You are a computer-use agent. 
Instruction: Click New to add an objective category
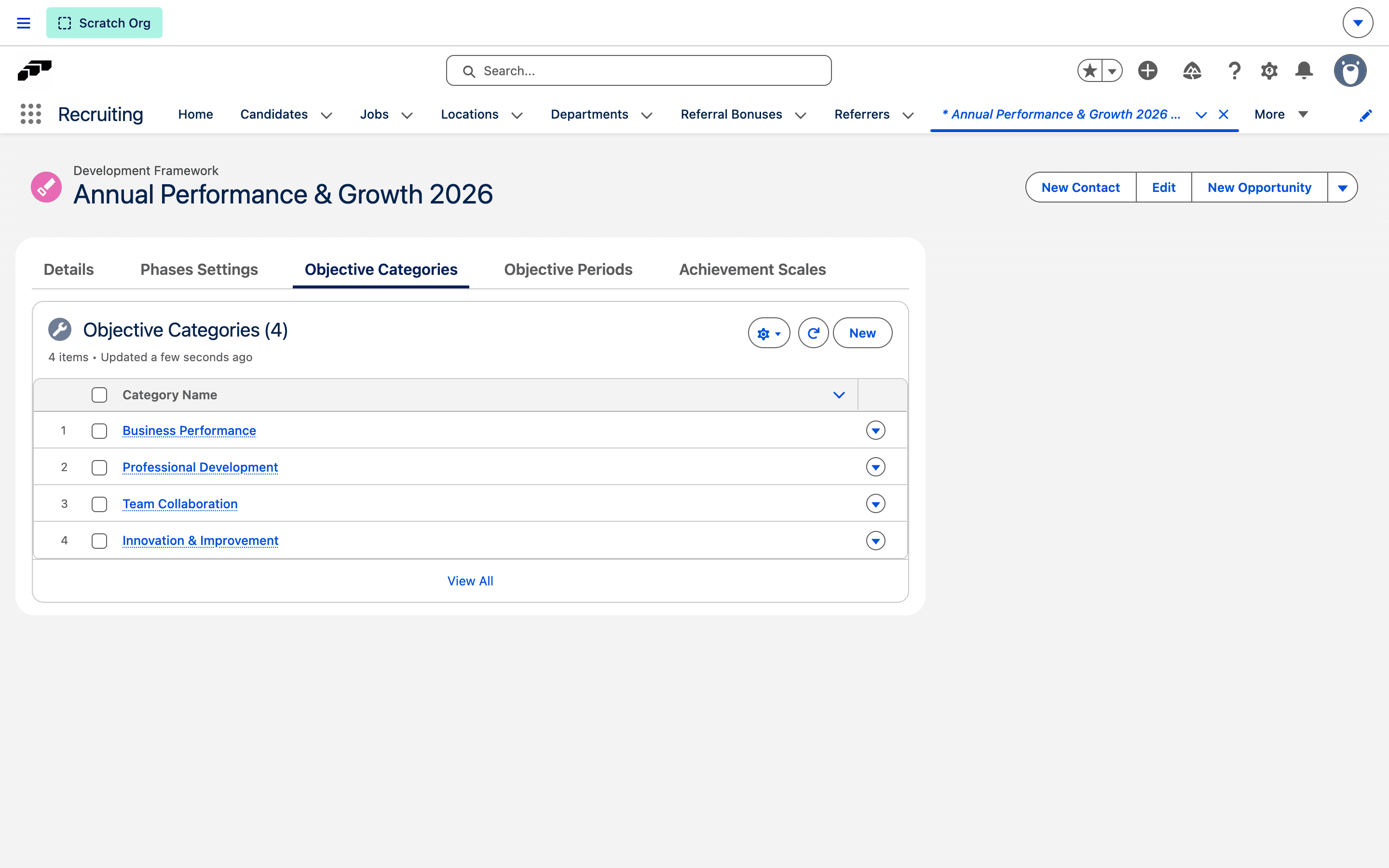(862, 333)
